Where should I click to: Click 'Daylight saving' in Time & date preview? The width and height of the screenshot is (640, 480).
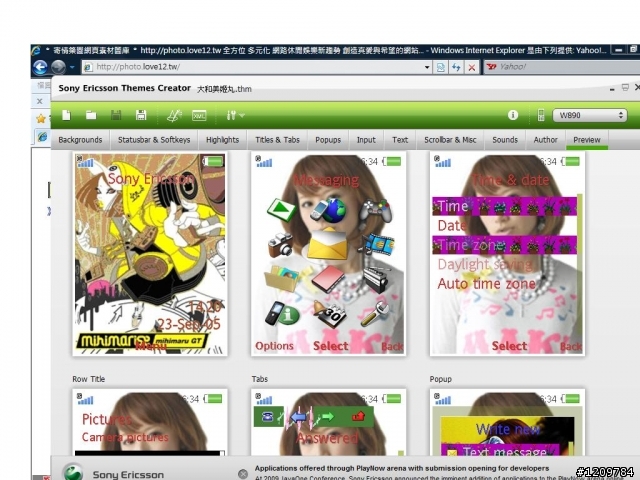(x=485, y=264)
